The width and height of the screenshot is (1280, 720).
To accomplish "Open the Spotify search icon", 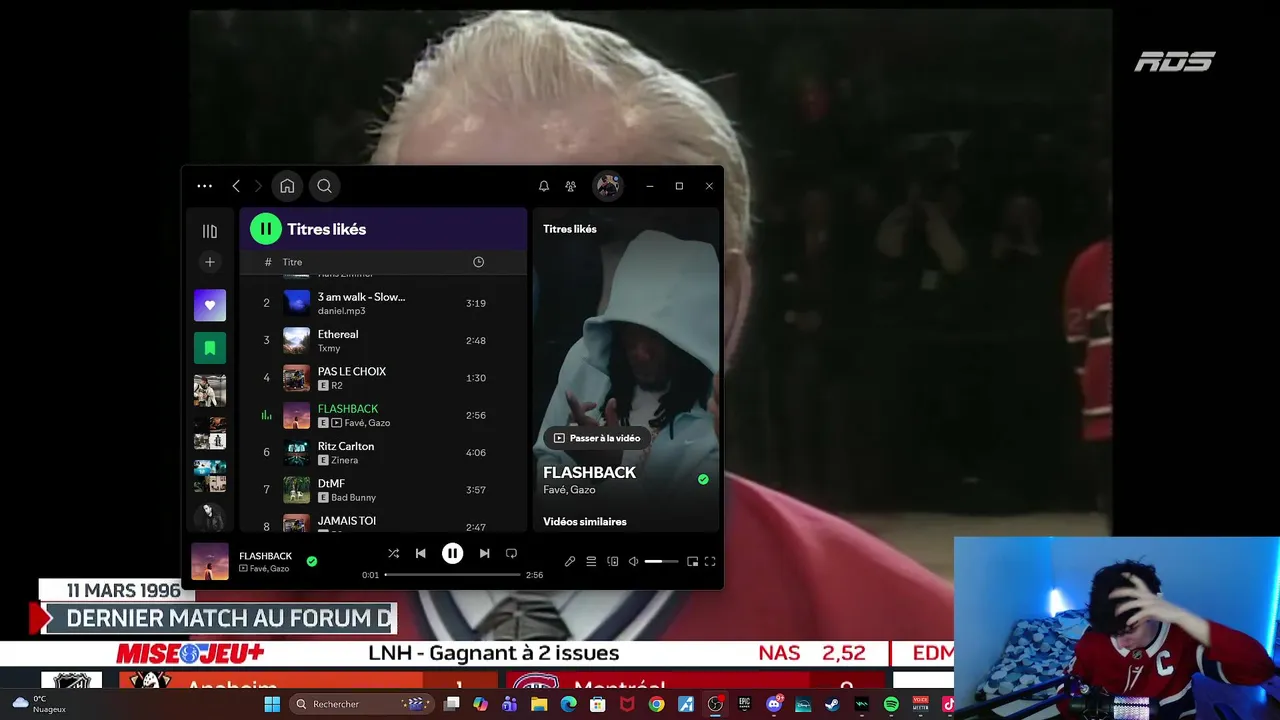I will click(x=324, y=186).
